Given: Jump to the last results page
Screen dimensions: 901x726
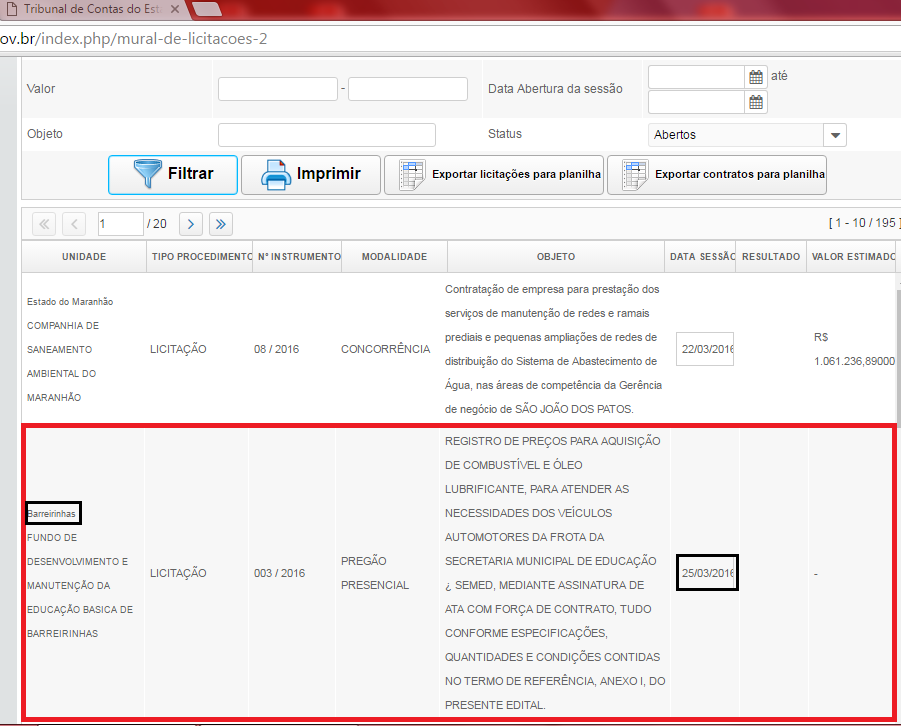Looking at the screenshot, I should click(220, 224).
